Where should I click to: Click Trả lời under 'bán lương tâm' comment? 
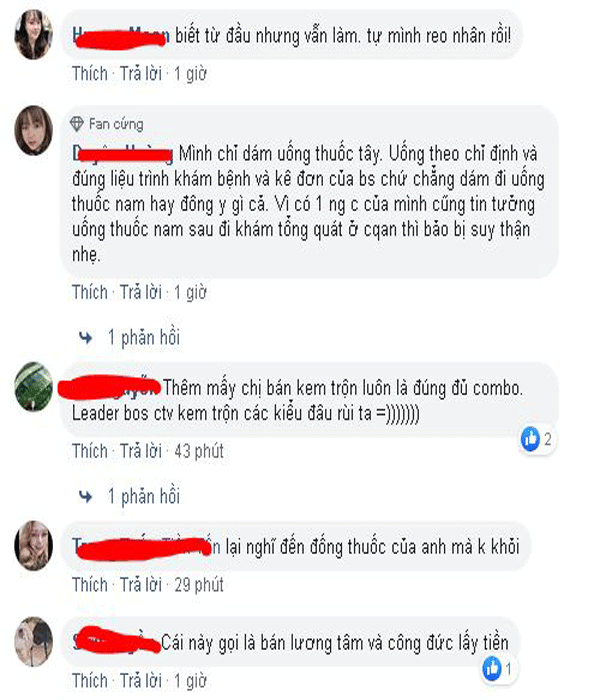[141, 681]
